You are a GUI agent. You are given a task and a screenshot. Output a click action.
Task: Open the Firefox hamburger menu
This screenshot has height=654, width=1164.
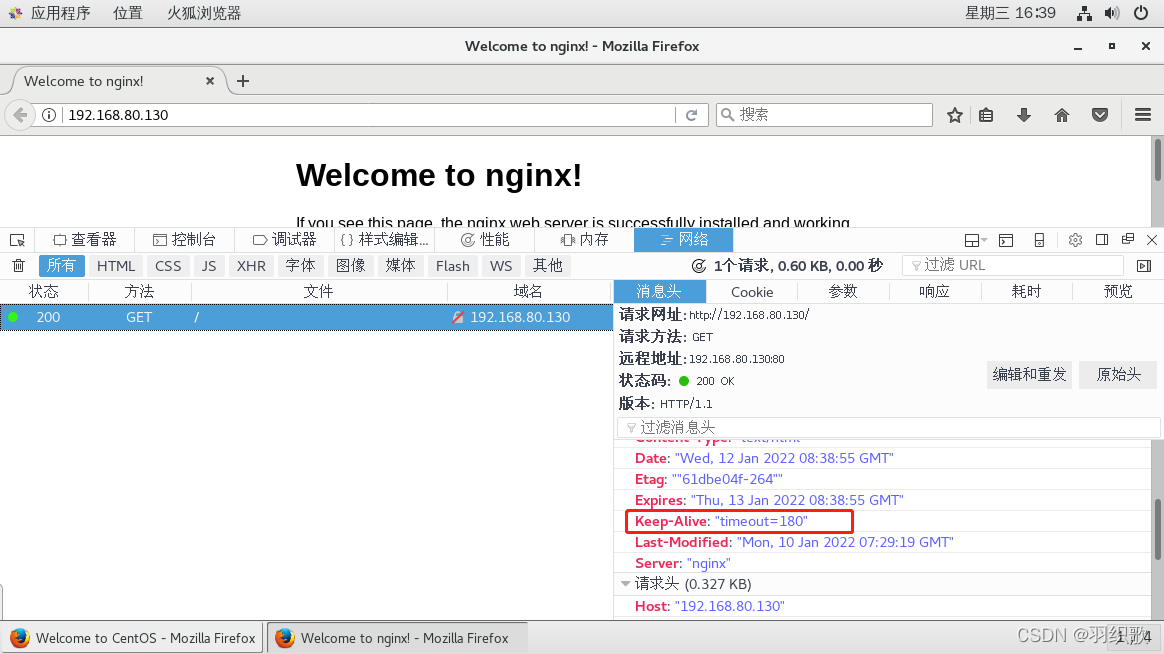(1142, 115)
